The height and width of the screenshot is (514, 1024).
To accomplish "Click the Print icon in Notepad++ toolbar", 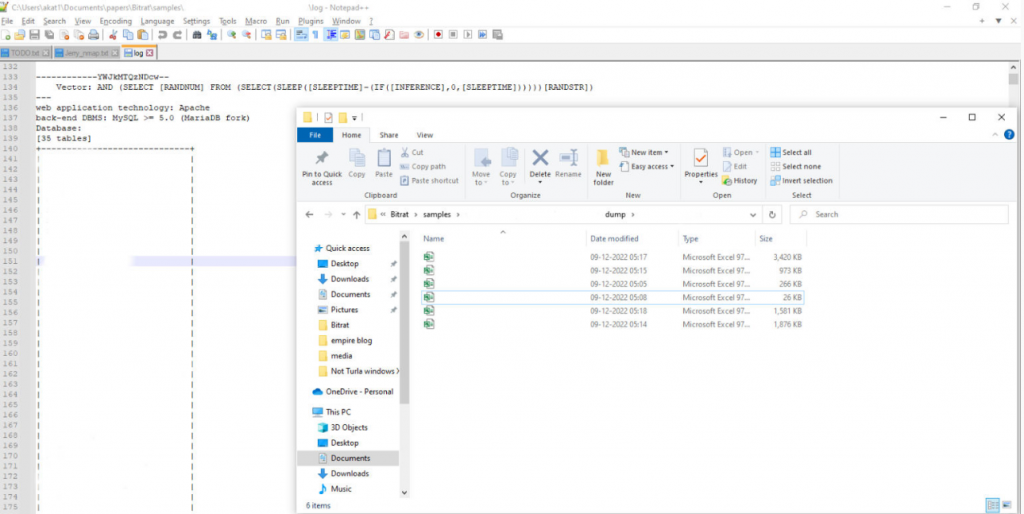I will [x=93, y=35].
